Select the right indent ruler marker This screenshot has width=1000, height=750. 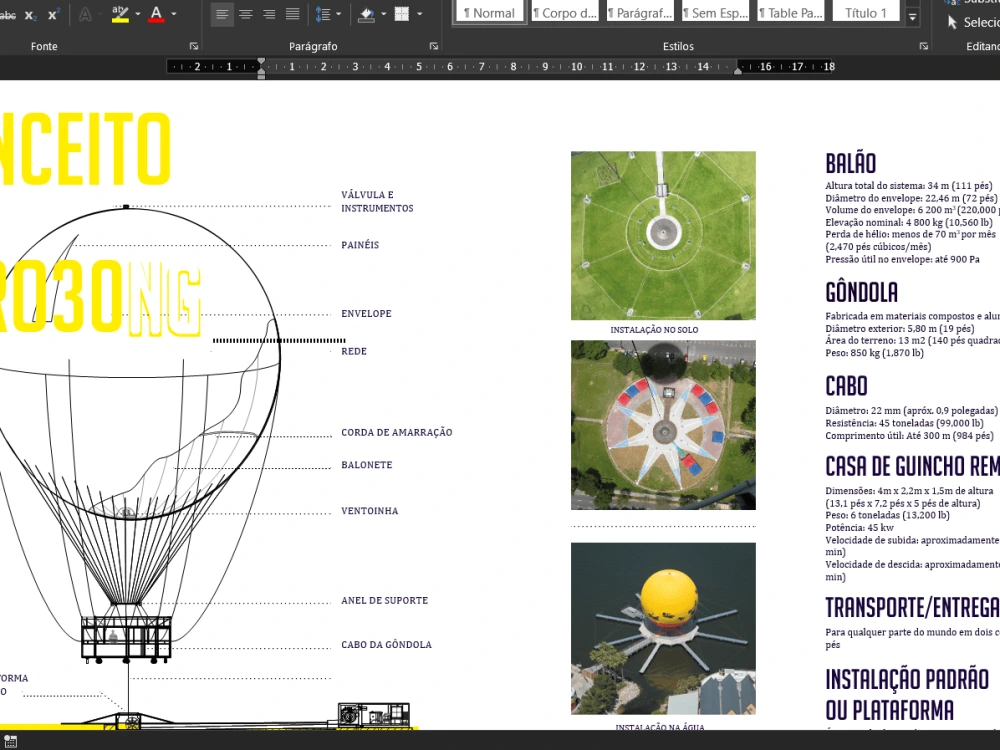point(738,71)
